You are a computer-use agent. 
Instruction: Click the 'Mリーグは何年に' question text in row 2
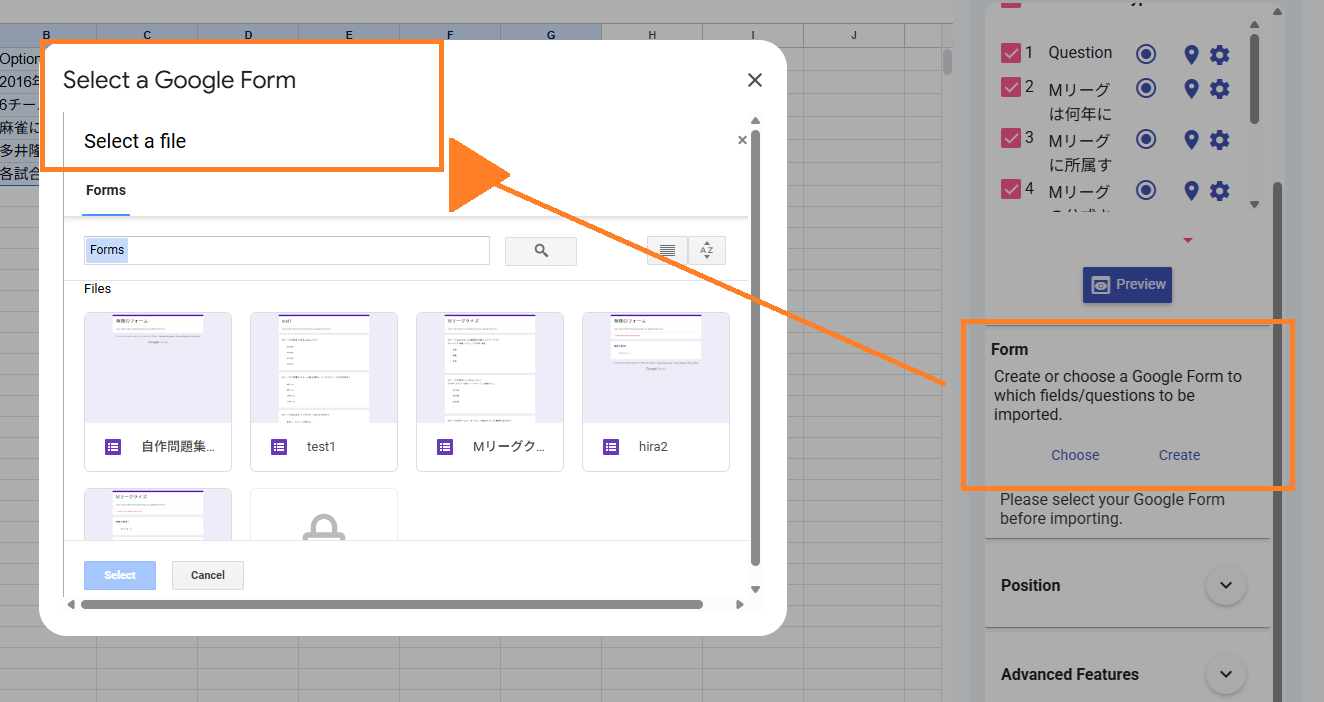1080,101
